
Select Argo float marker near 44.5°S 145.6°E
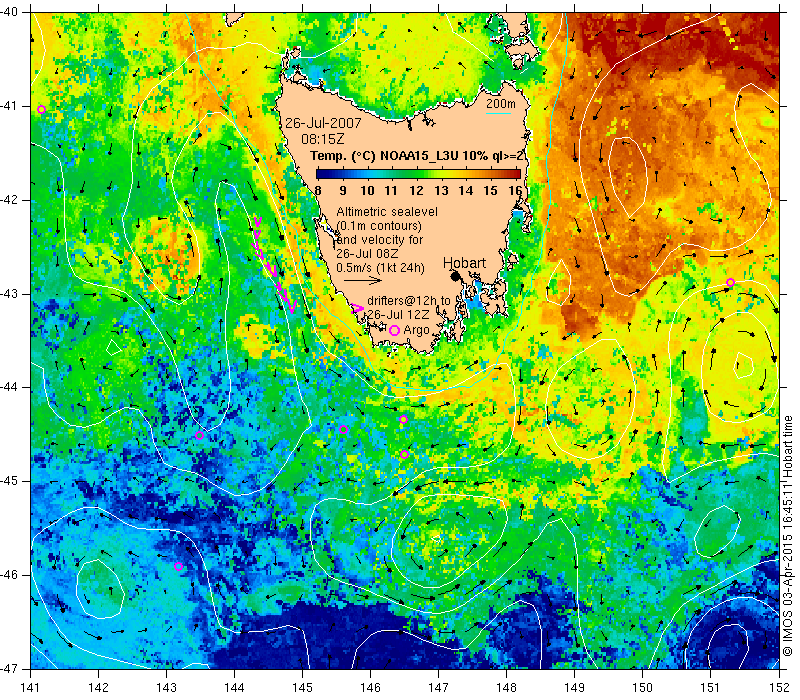[344, 430]
